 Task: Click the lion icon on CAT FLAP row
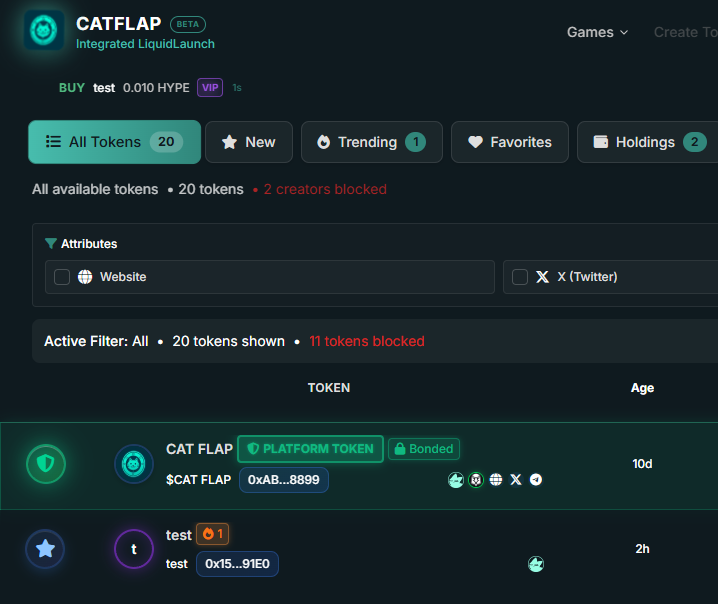(x=476, y=480)
